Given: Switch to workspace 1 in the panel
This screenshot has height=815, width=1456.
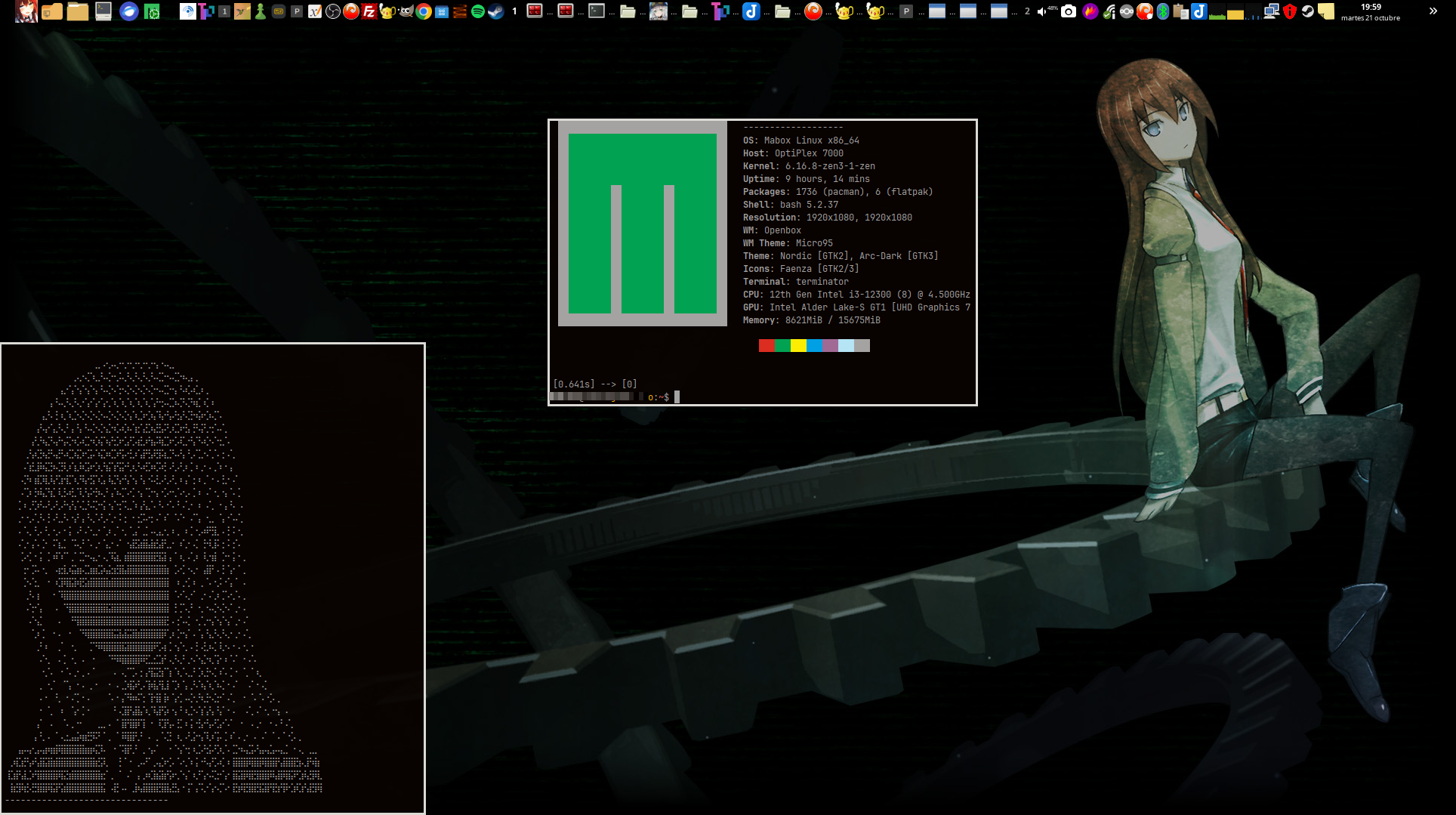Looking at the screenshot, I should coord(514,11).
